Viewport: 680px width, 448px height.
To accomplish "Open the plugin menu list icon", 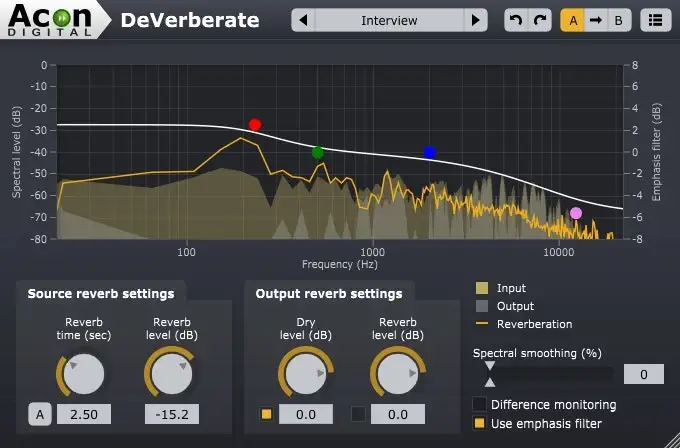I will pos(656,20).
